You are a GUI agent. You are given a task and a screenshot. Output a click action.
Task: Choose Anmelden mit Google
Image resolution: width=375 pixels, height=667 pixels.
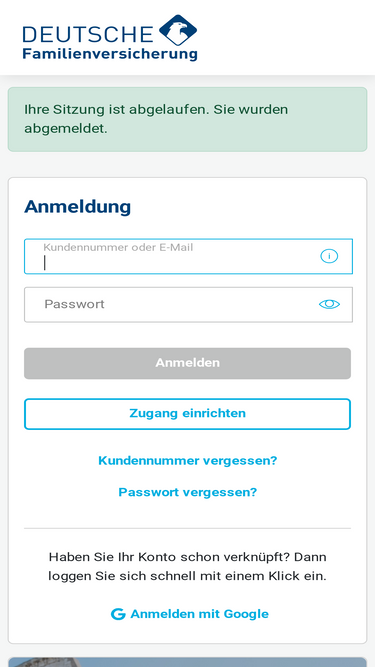190,614
